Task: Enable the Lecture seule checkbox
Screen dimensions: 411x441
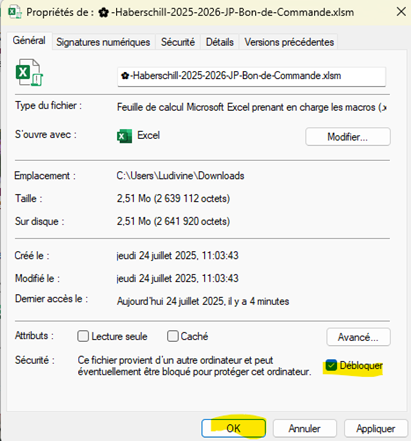Action: coord(83,336)
